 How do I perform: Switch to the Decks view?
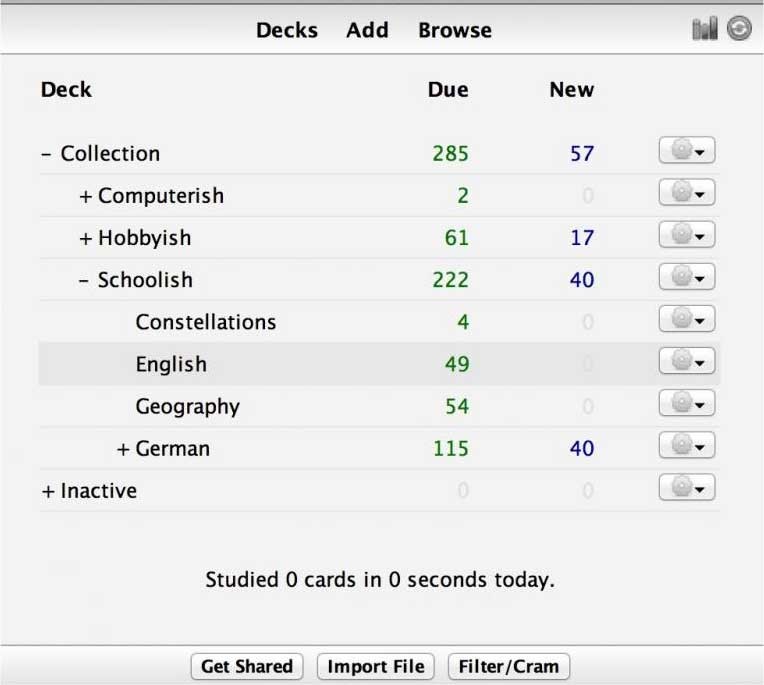click(x=287, y=30)
